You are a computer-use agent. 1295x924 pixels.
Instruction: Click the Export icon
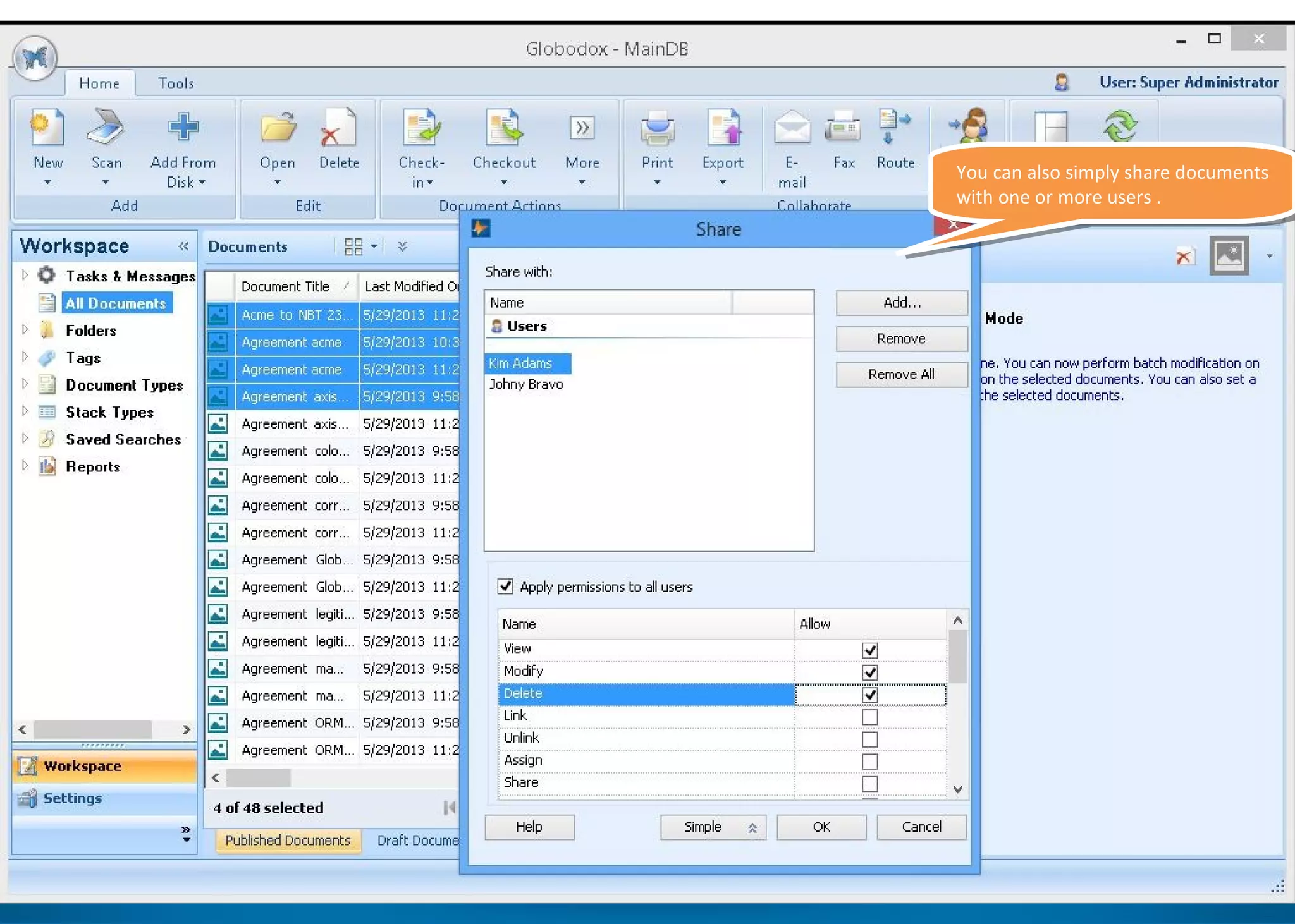pos(723,128)
